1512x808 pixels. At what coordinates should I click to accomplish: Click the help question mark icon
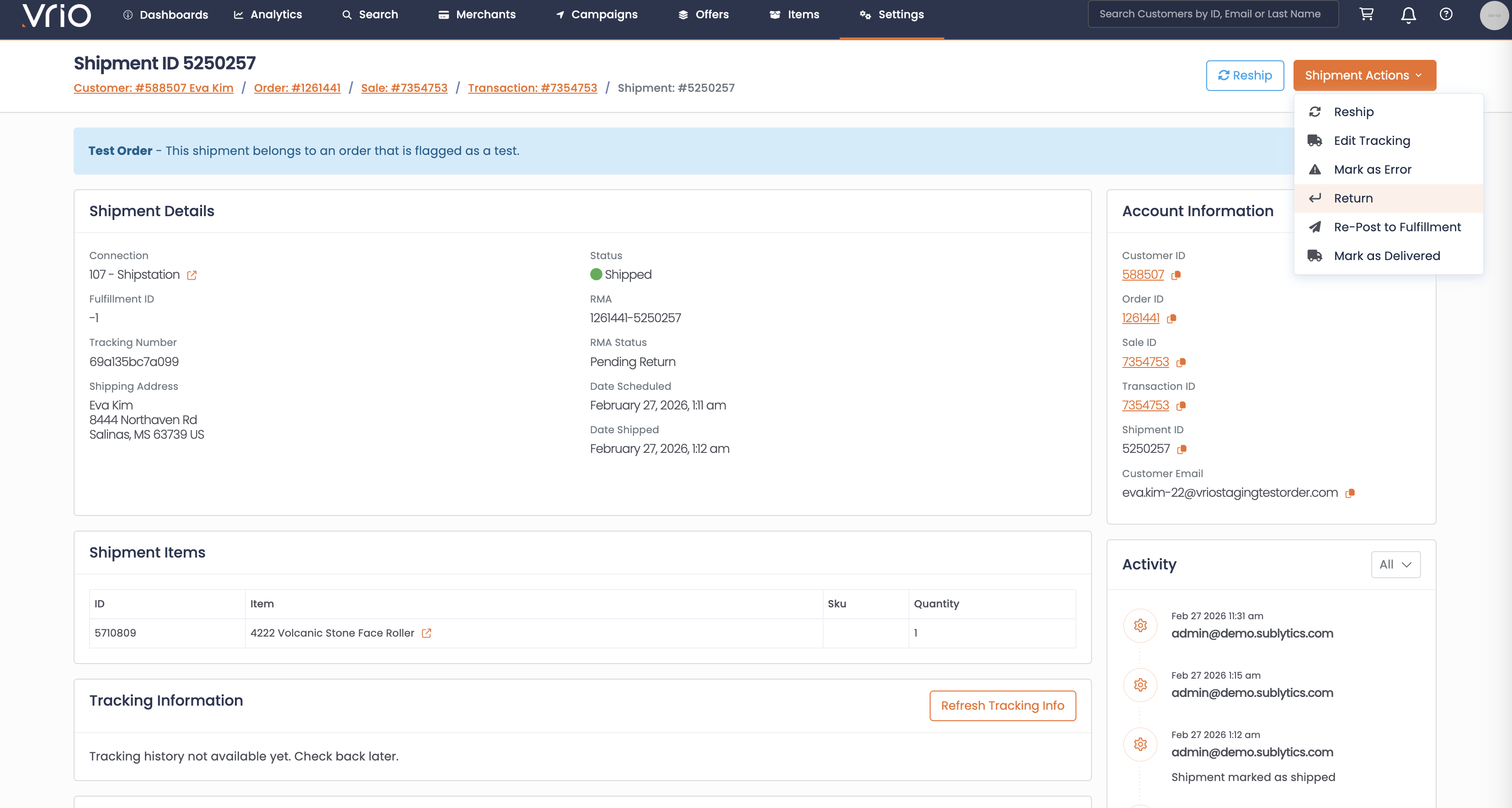(x=1446, y=14)
